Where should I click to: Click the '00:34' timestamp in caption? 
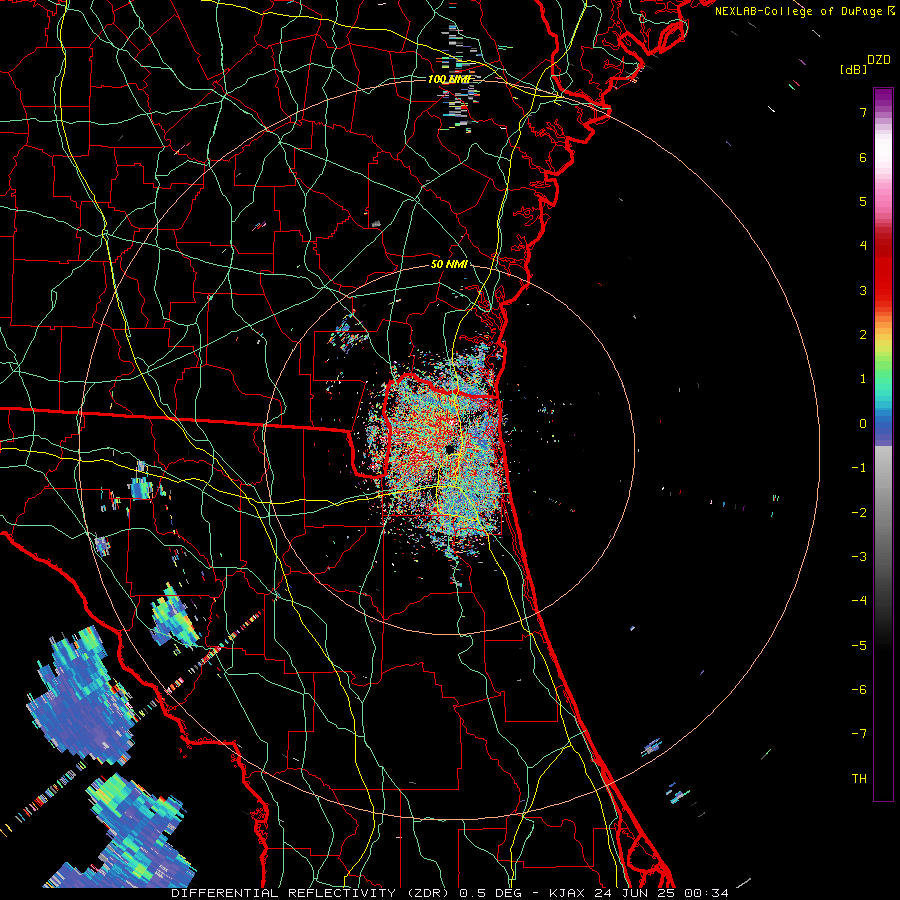coord(706,893)
